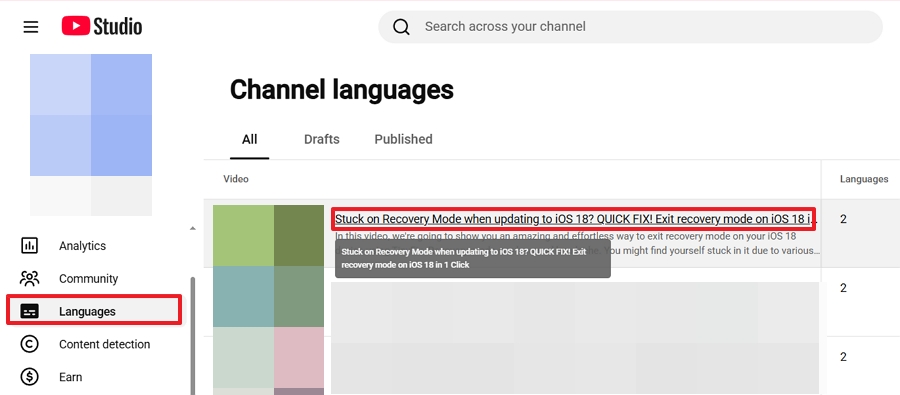This screenshot has width=900, height=395.
Task: Click the Video column header
Action: point(236,179)
